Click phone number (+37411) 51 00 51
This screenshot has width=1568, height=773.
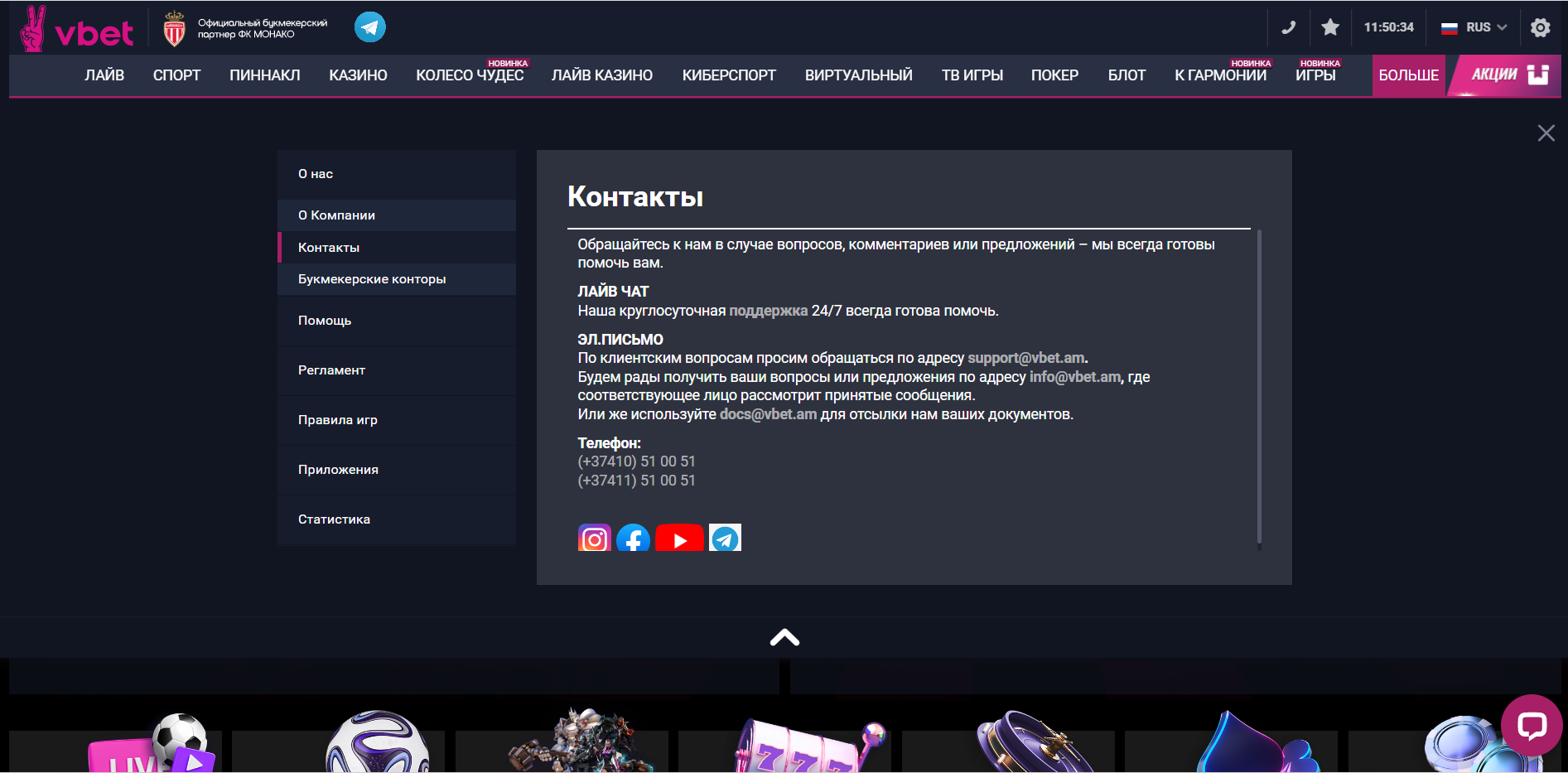pyautogui.click(x=636, y=481)
